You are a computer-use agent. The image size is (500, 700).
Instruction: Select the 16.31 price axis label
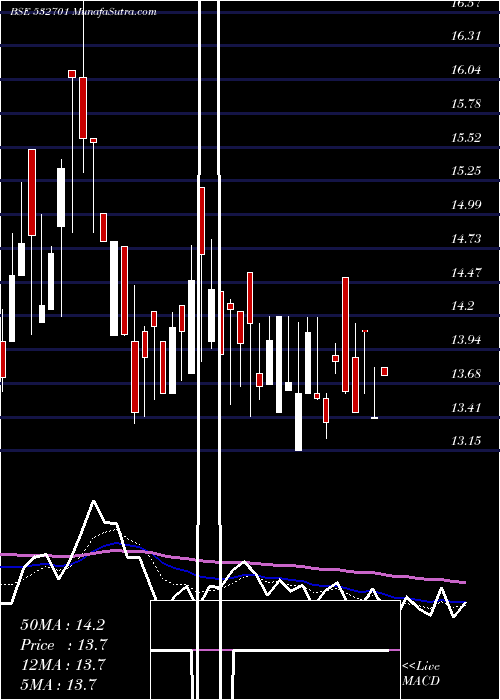point(466,36)
